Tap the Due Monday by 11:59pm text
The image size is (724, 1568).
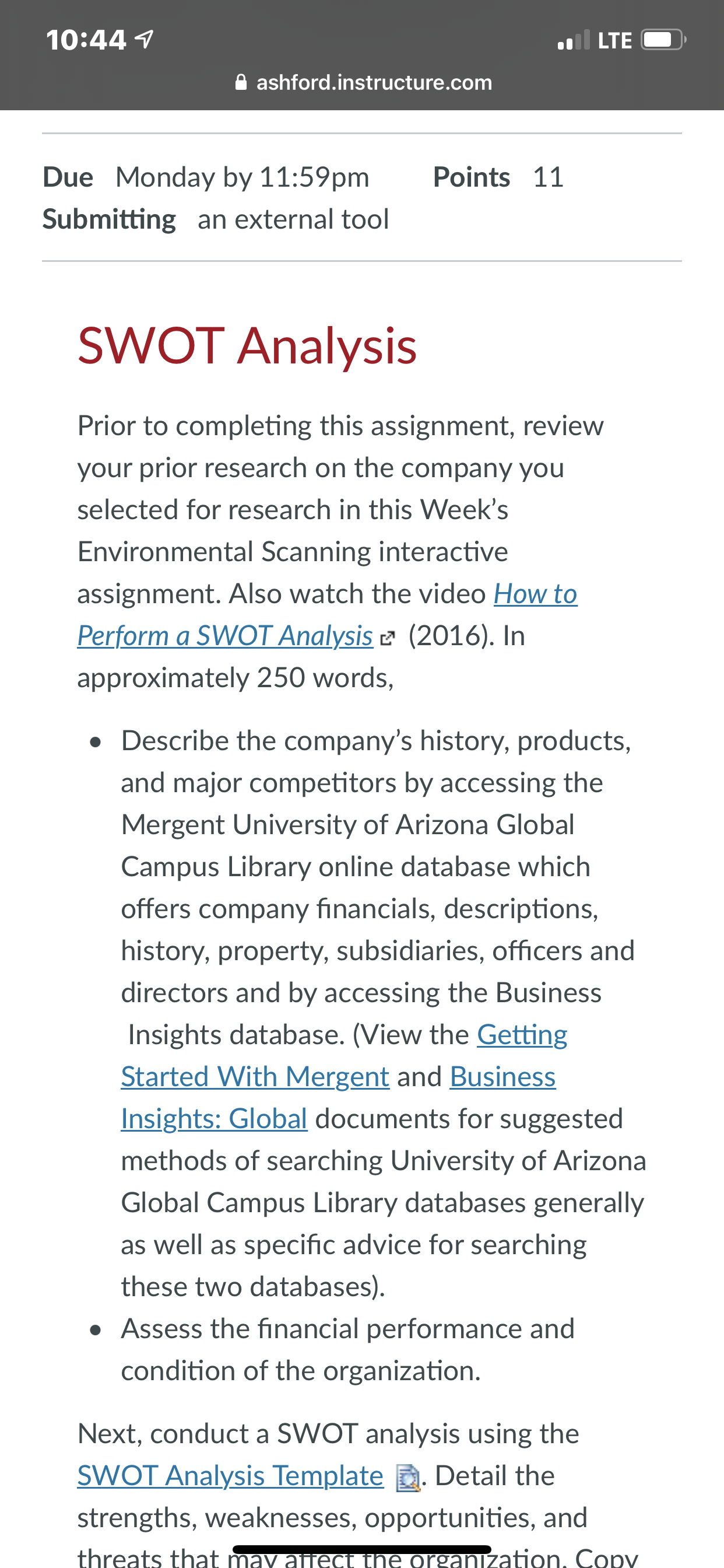(x=206, y=177)
